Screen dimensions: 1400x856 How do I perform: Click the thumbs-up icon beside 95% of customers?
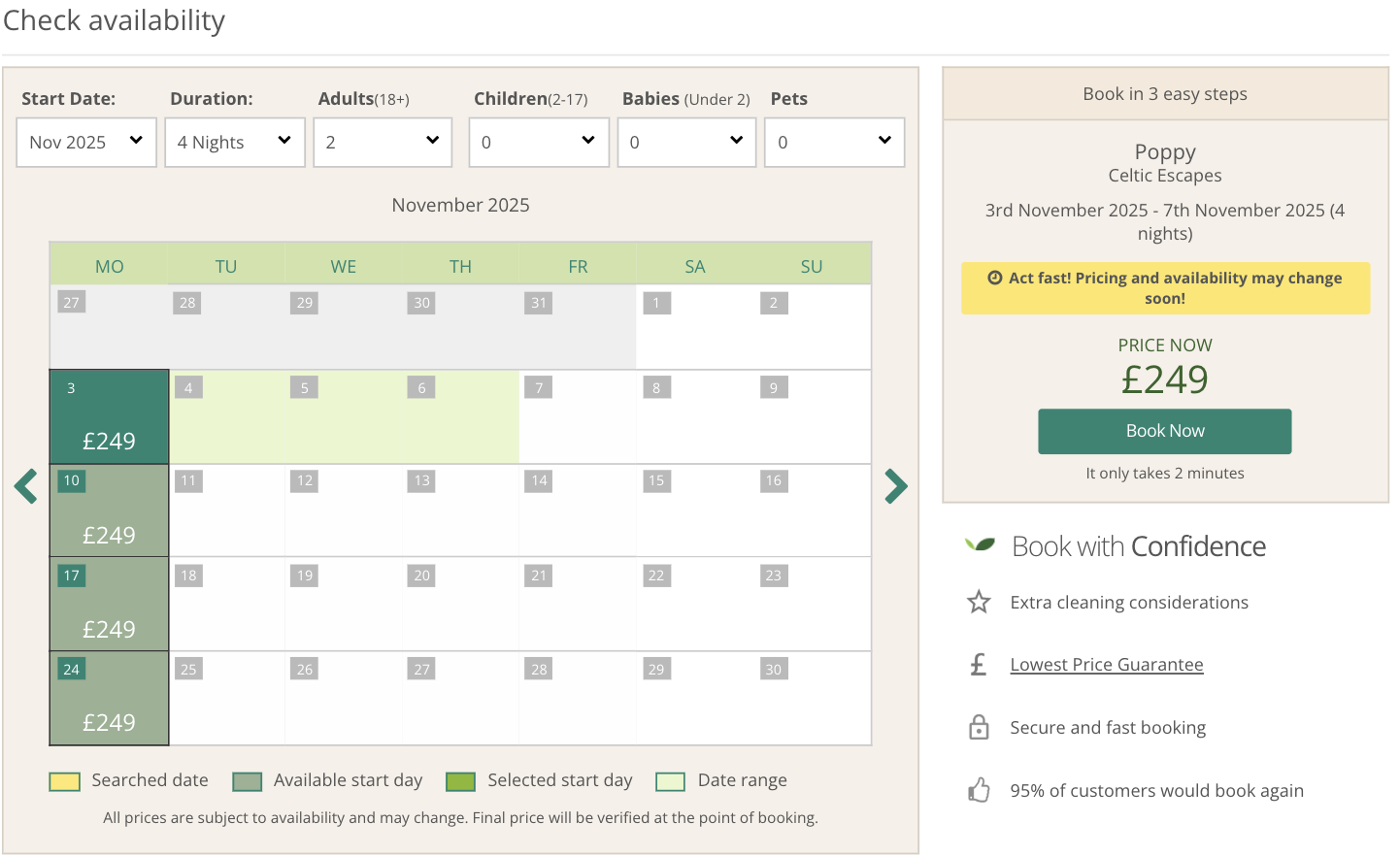(x=979, y=790)
